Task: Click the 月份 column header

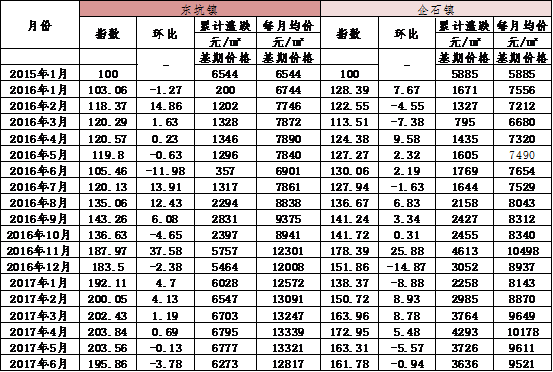Action: pyautogui.click(x=40, y=25)
